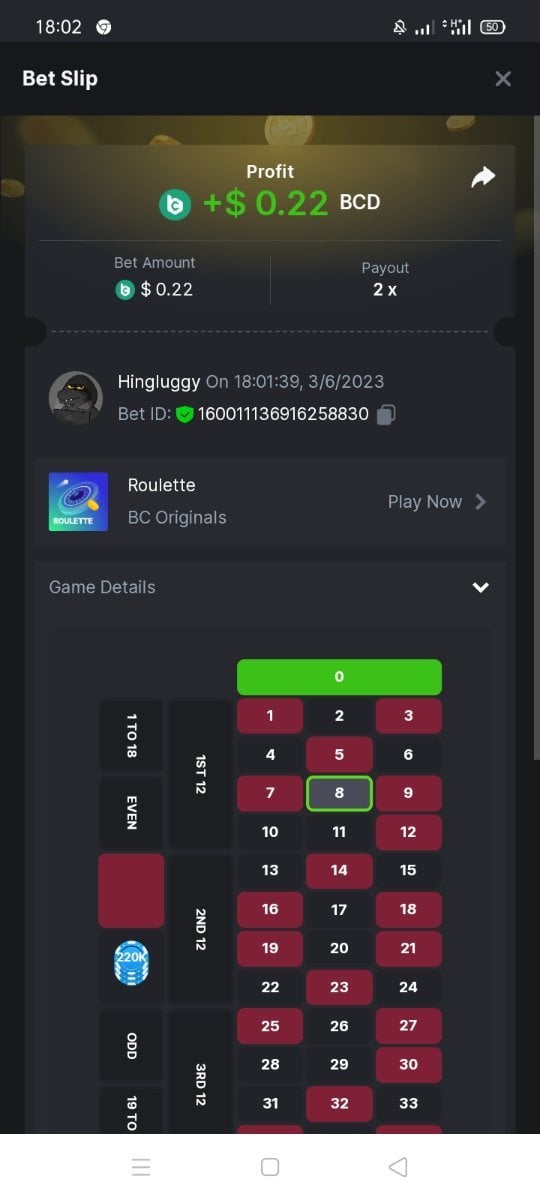Viewport: 540px width, 1200px height.
Task: Close the Bet Slip panel
Action: pyautogui.click(x=503, y=78)
